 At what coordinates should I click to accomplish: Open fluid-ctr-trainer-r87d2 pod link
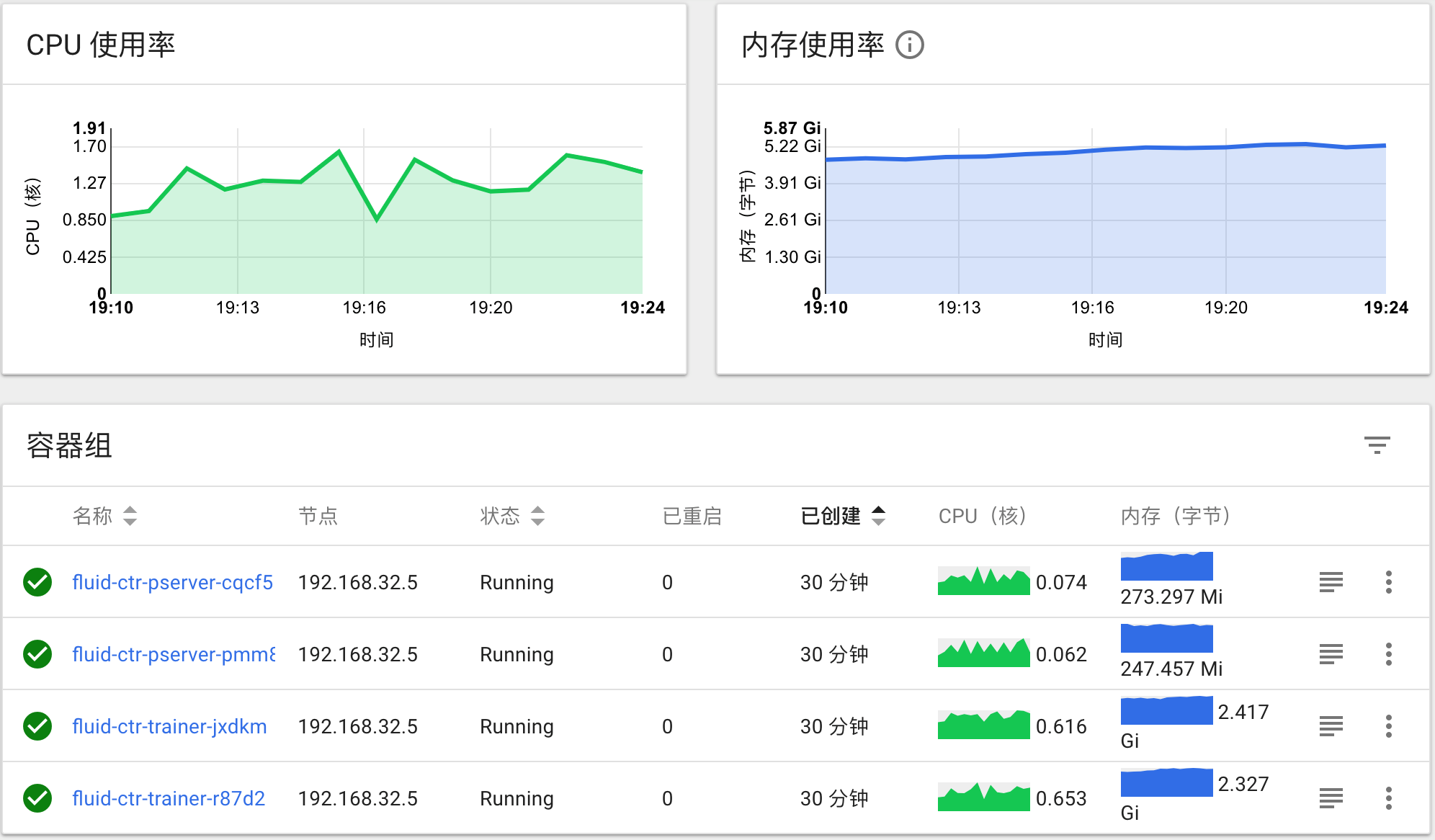pos(169,798)
